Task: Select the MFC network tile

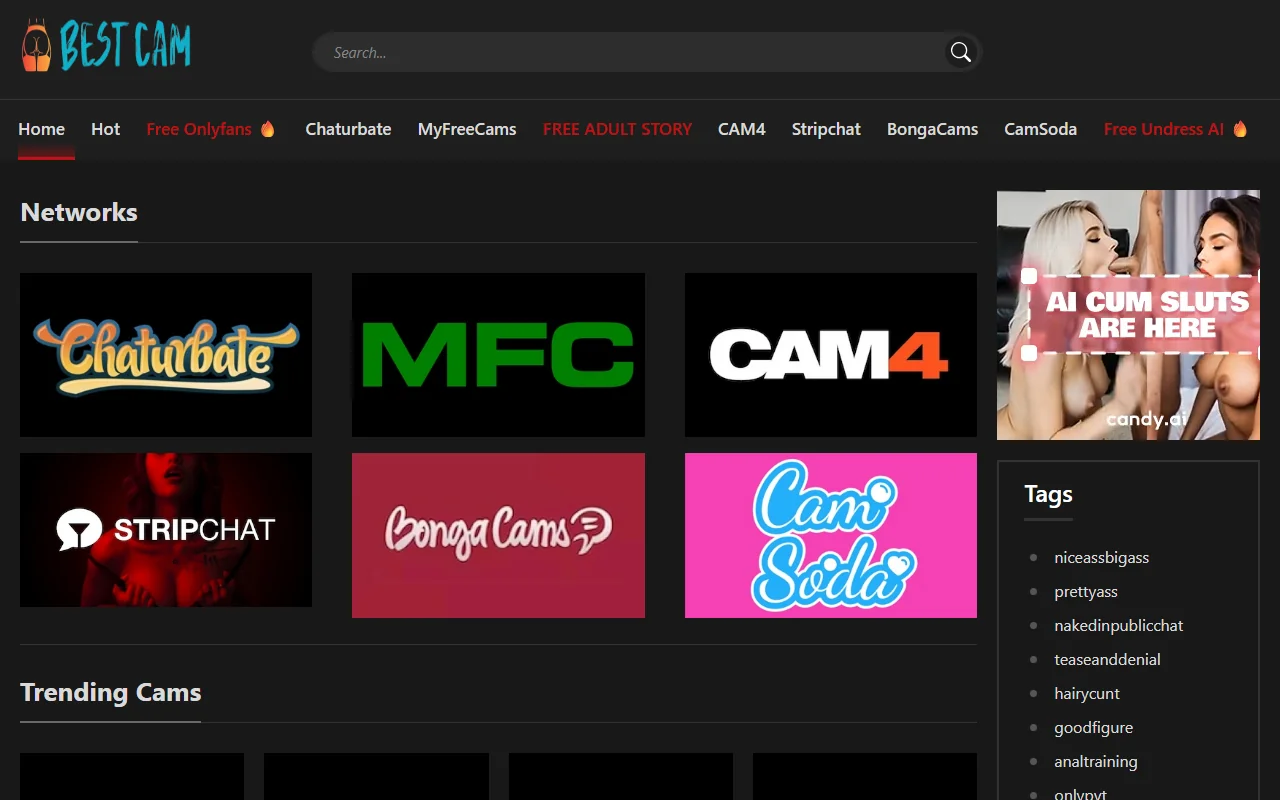Action: 498,354
